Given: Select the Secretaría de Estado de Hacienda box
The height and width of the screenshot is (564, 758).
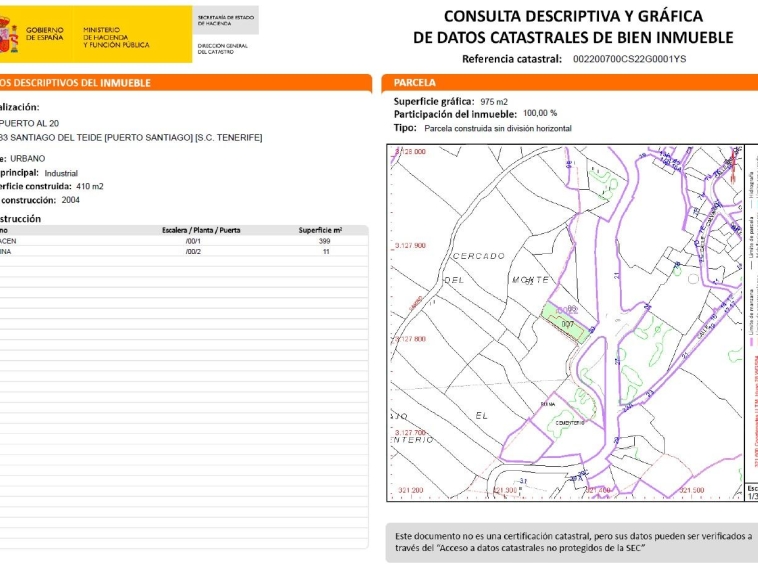Looking at the screenshot, I should [225, 21].
